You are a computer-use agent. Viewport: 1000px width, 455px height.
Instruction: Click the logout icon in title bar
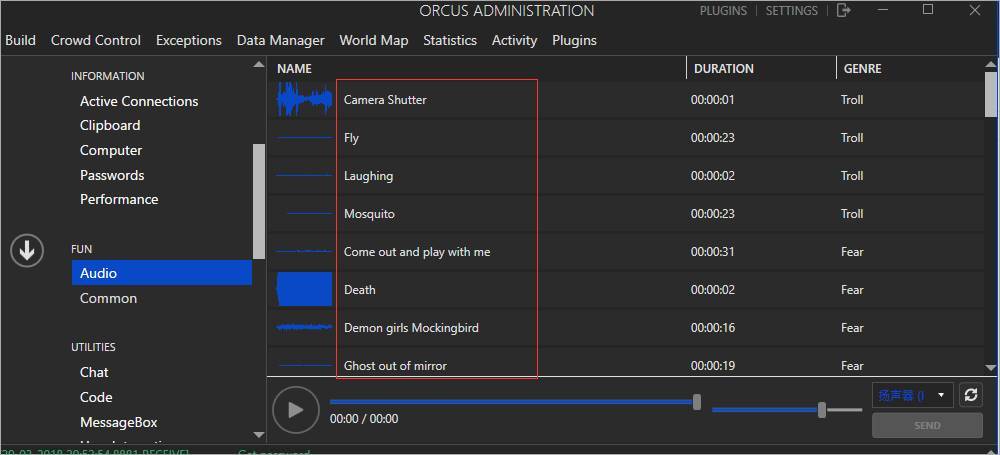[844, 11]
